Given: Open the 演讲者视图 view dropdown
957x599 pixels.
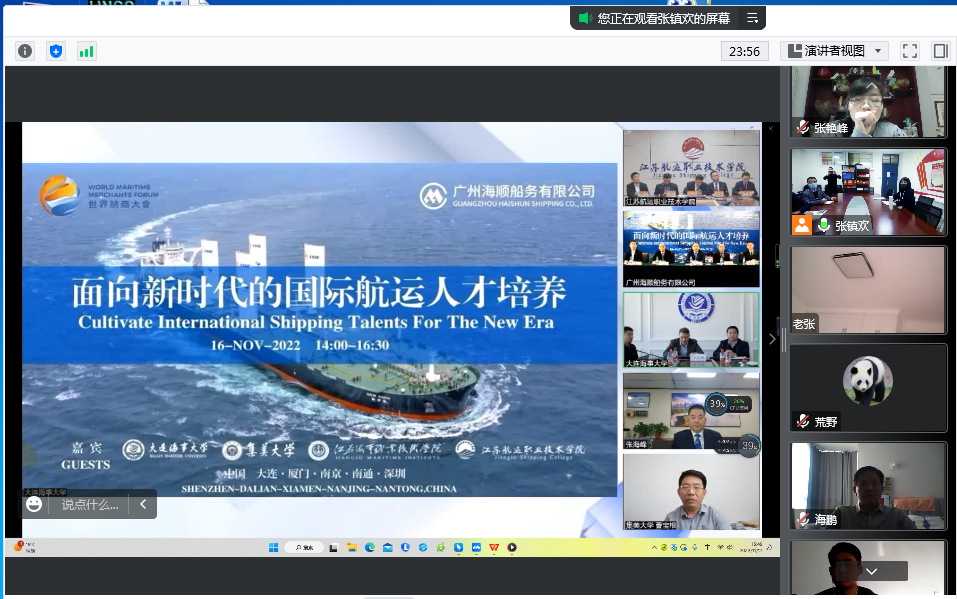Looking at the screenshot, I should click(835, 51).
